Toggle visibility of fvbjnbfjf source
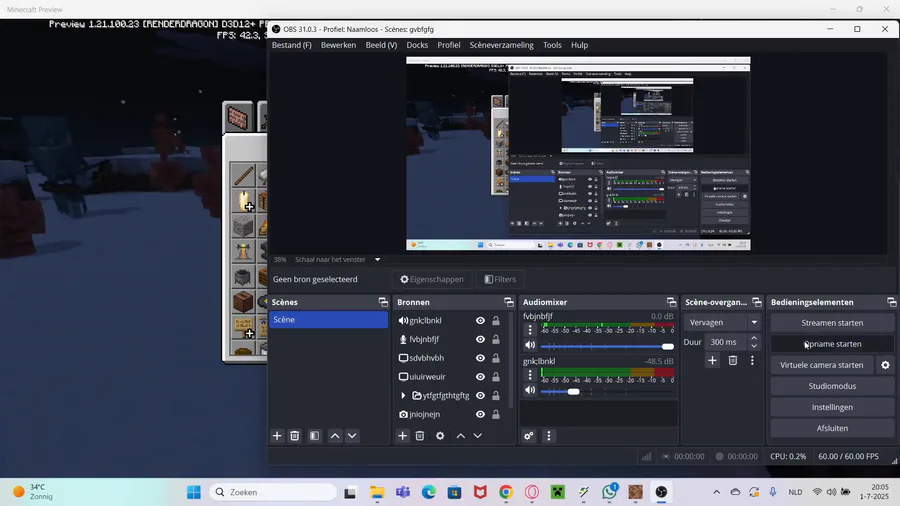Viewport: 900px width, 506px height. pos(480,339)
